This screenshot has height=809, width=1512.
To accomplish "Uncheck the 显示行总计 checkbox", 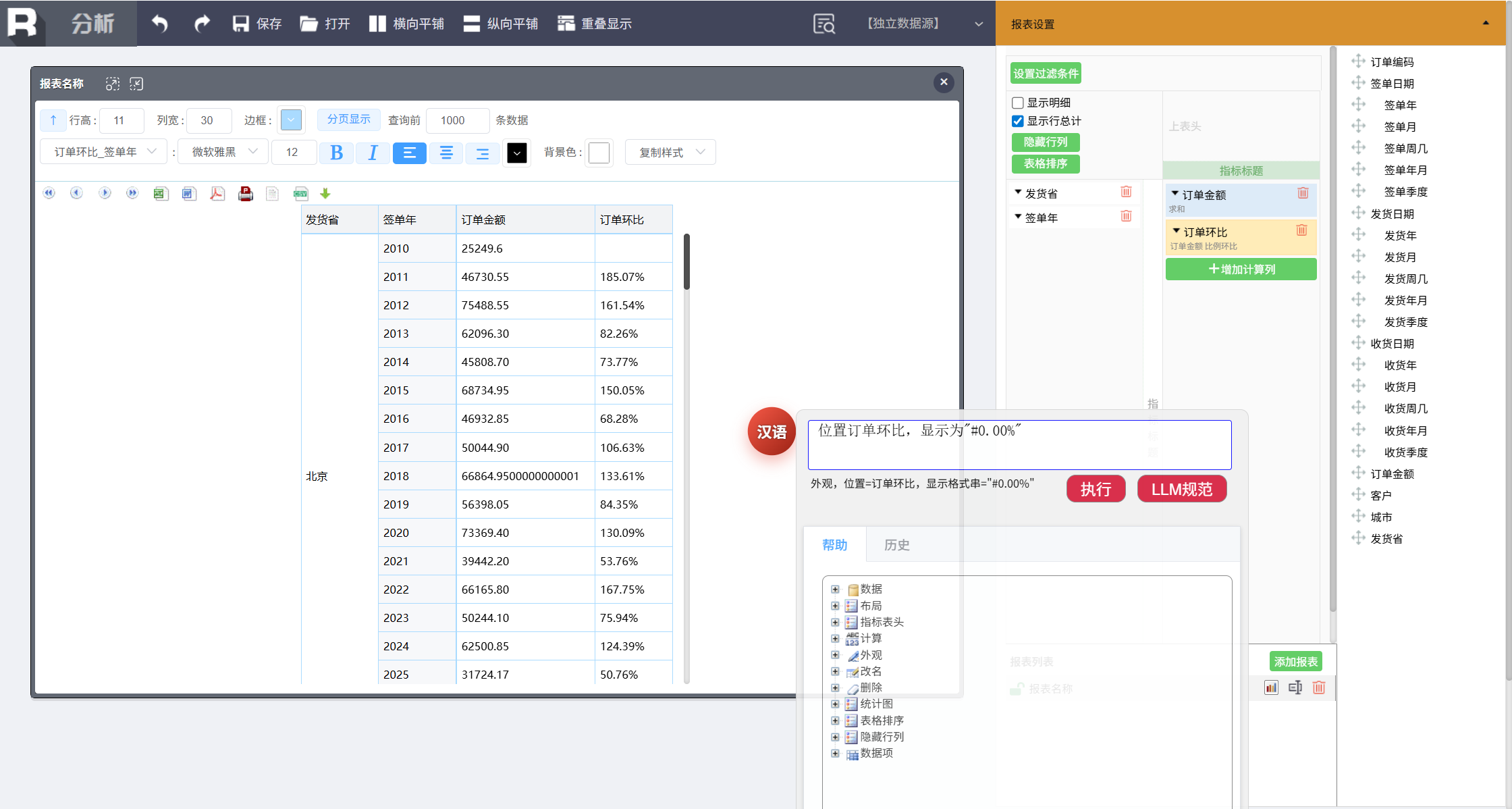I will point(1018,121).
